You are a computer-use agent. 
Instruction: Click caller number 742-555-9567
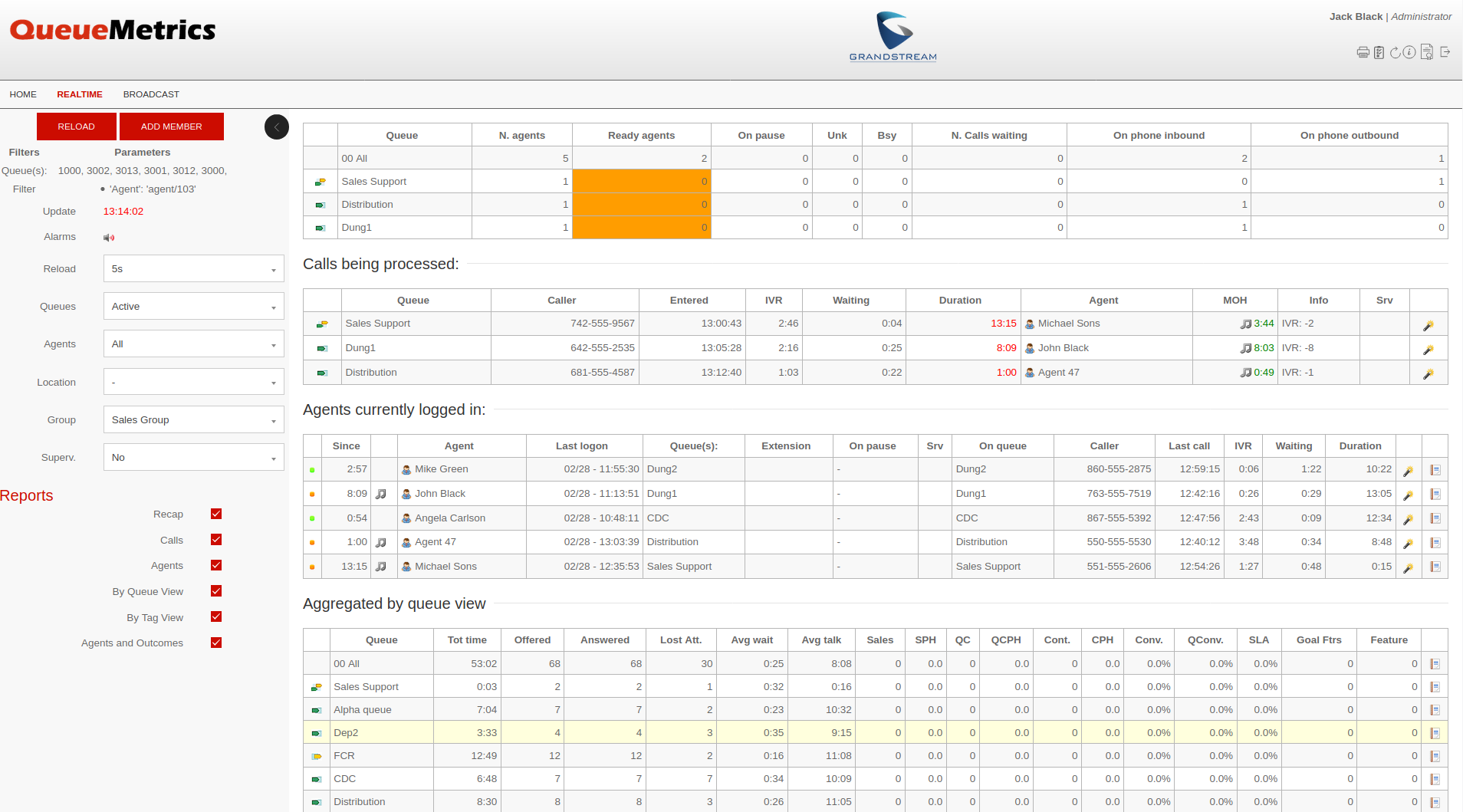603,324
